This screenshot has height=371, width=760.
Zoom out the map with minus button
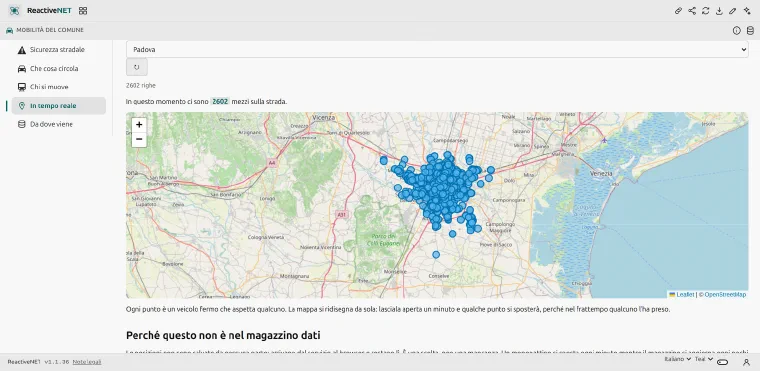coord(139,140)
